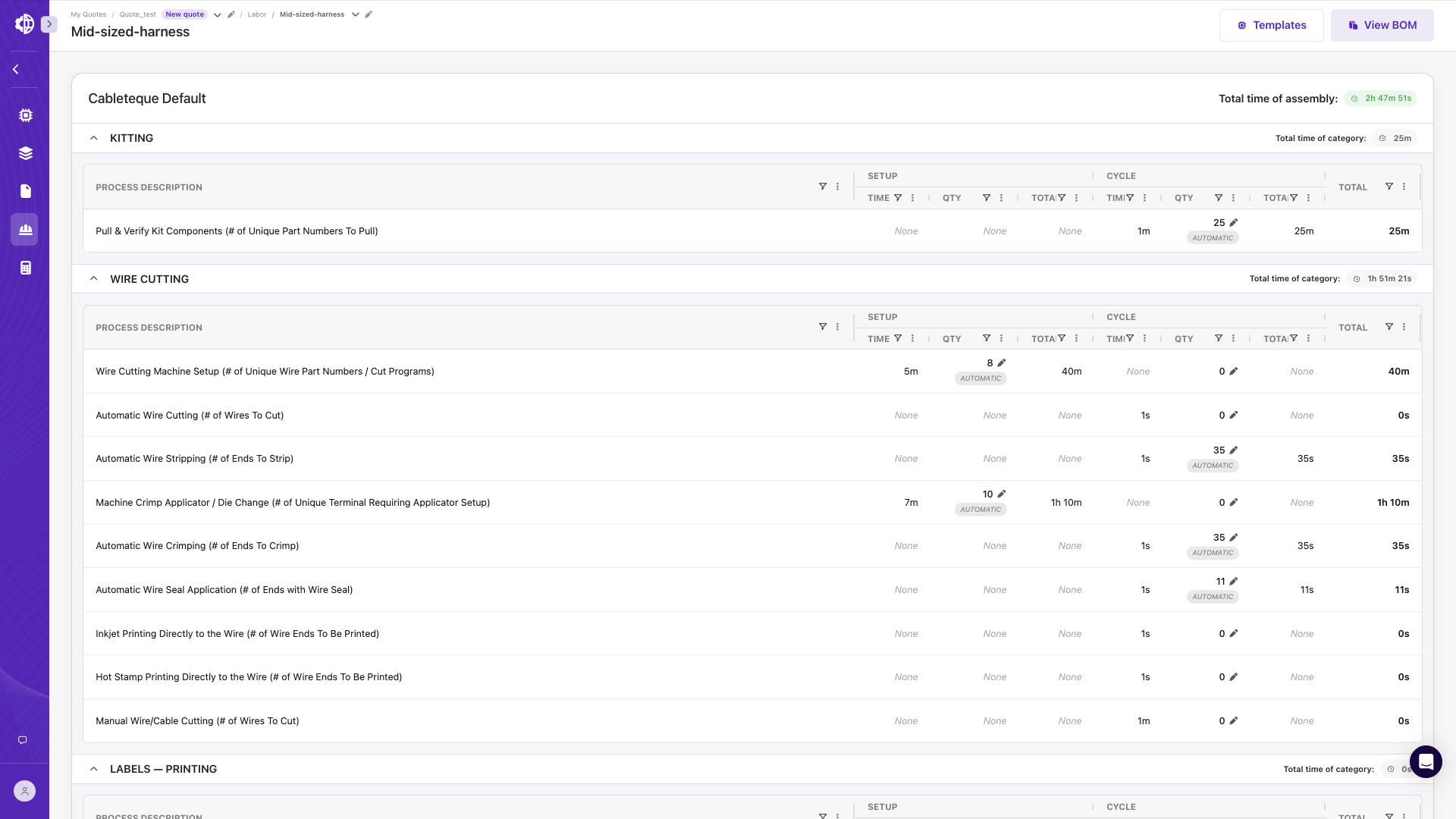Open the calculator icon in sidebar
The image size is (1456, 819).
tap(25, 268)
